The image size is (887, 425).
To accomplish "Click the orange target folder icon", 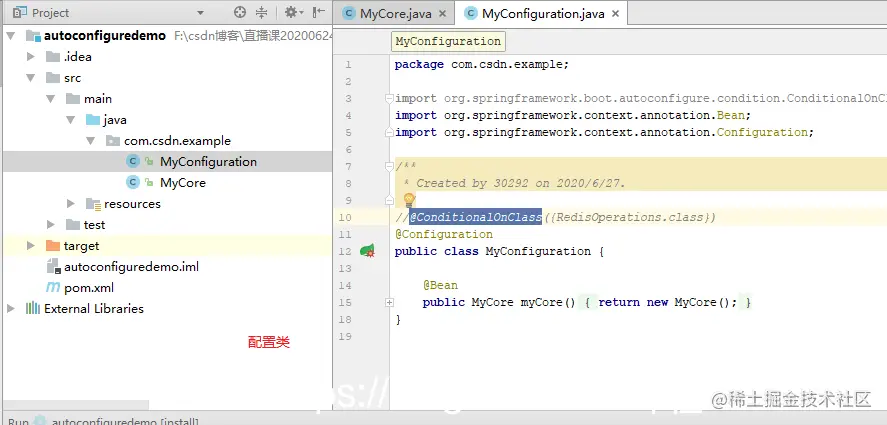I will [x=53, y=246].
